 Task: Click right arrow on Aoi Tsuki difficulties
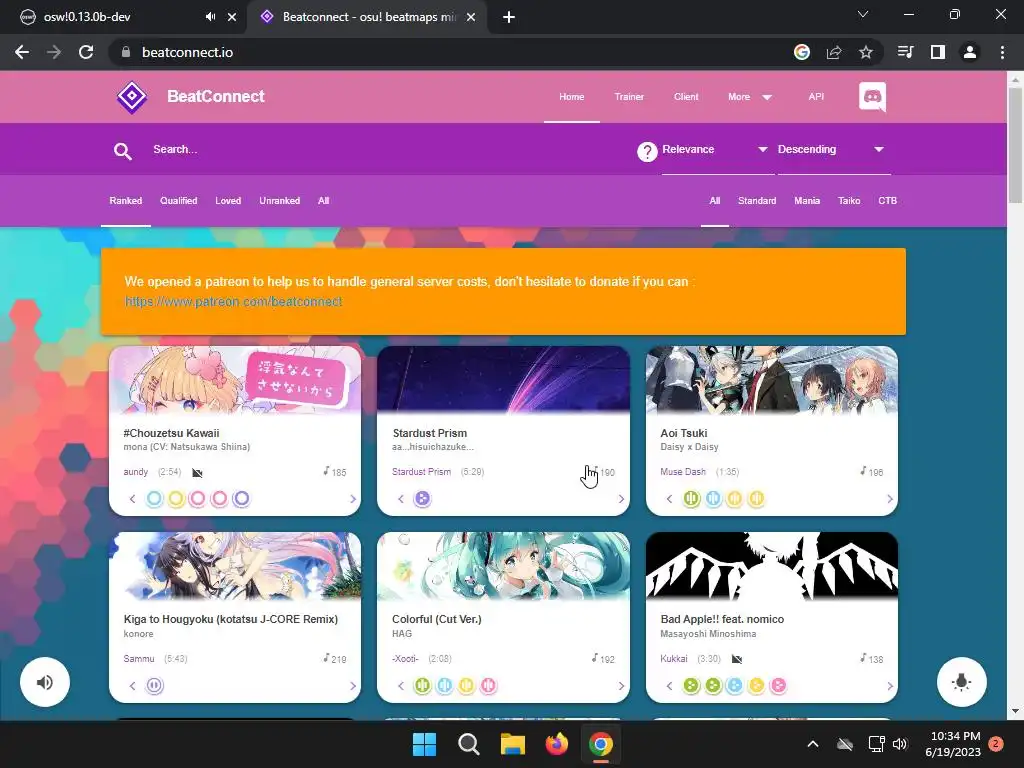click(889, 500)
